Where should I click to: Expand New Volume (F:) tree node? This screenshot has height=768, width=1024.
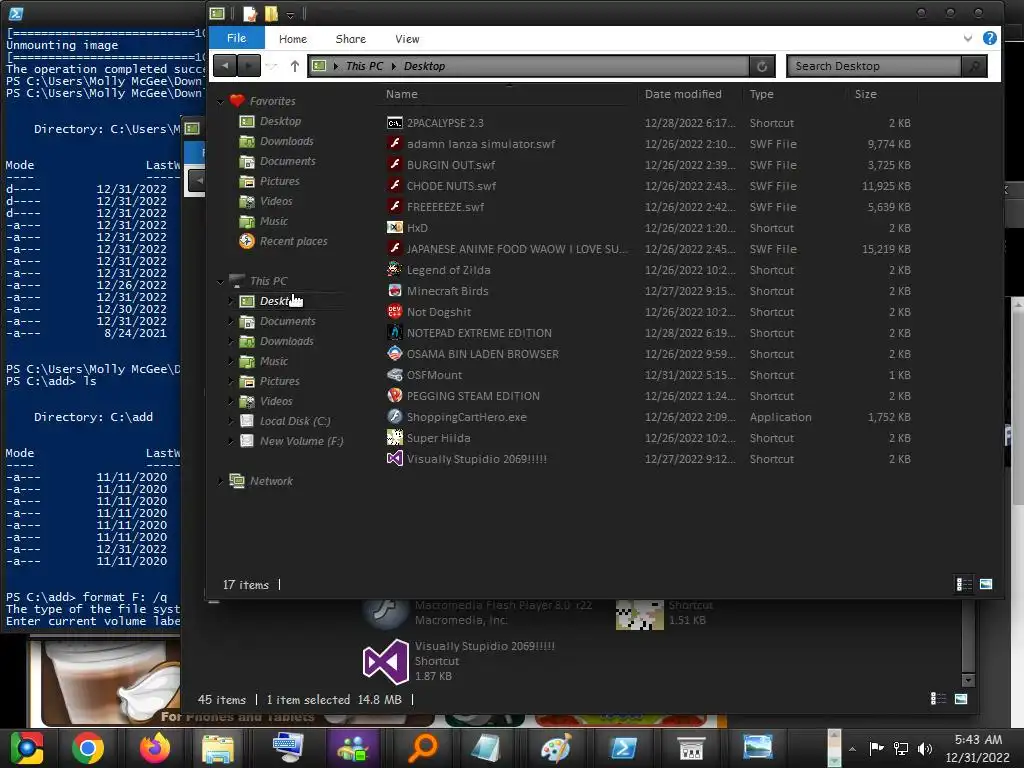[x=231, y=441]
